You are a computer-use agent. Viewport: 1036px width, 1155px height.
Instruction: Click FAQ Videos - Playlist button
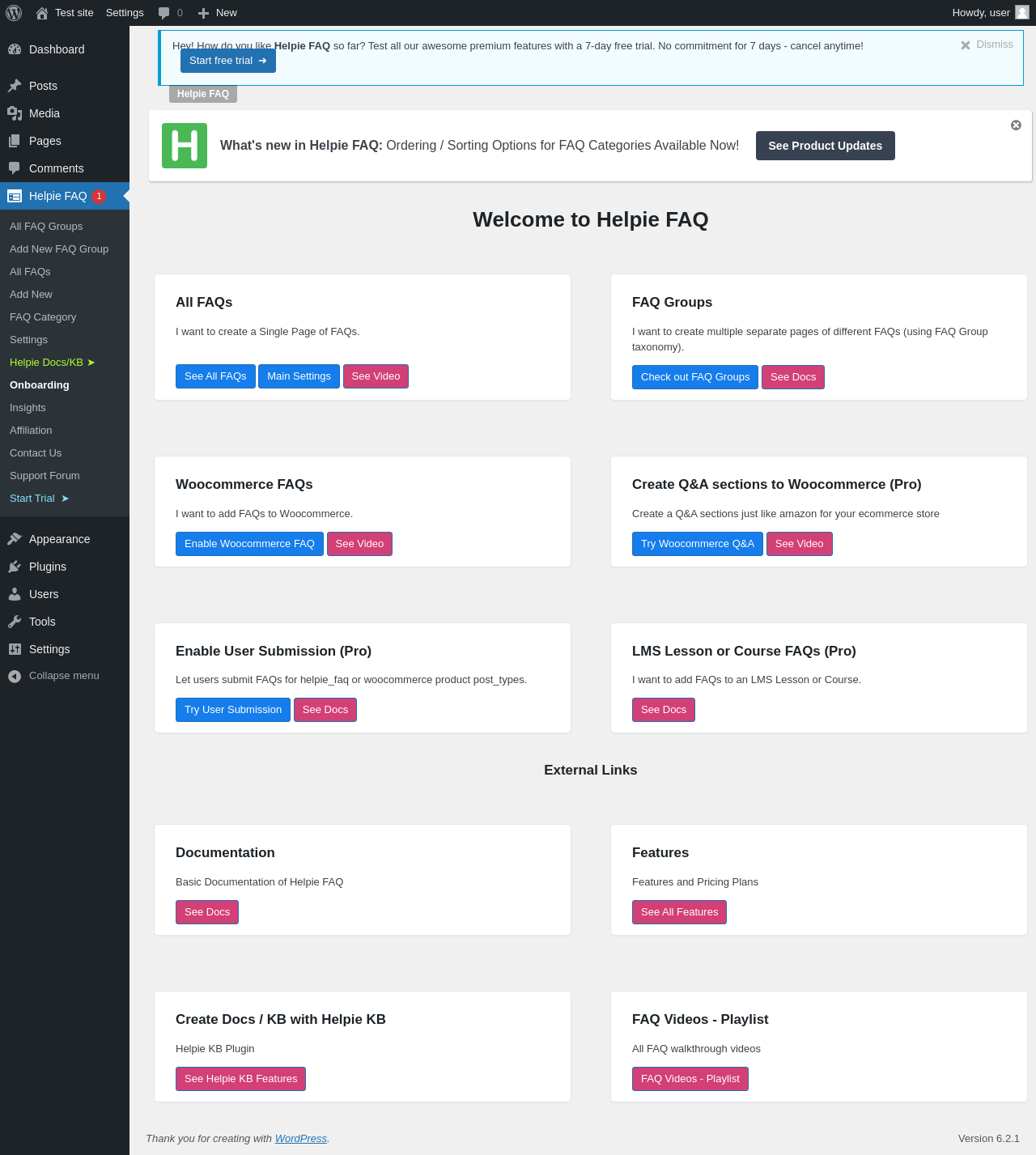(690, 1079)
